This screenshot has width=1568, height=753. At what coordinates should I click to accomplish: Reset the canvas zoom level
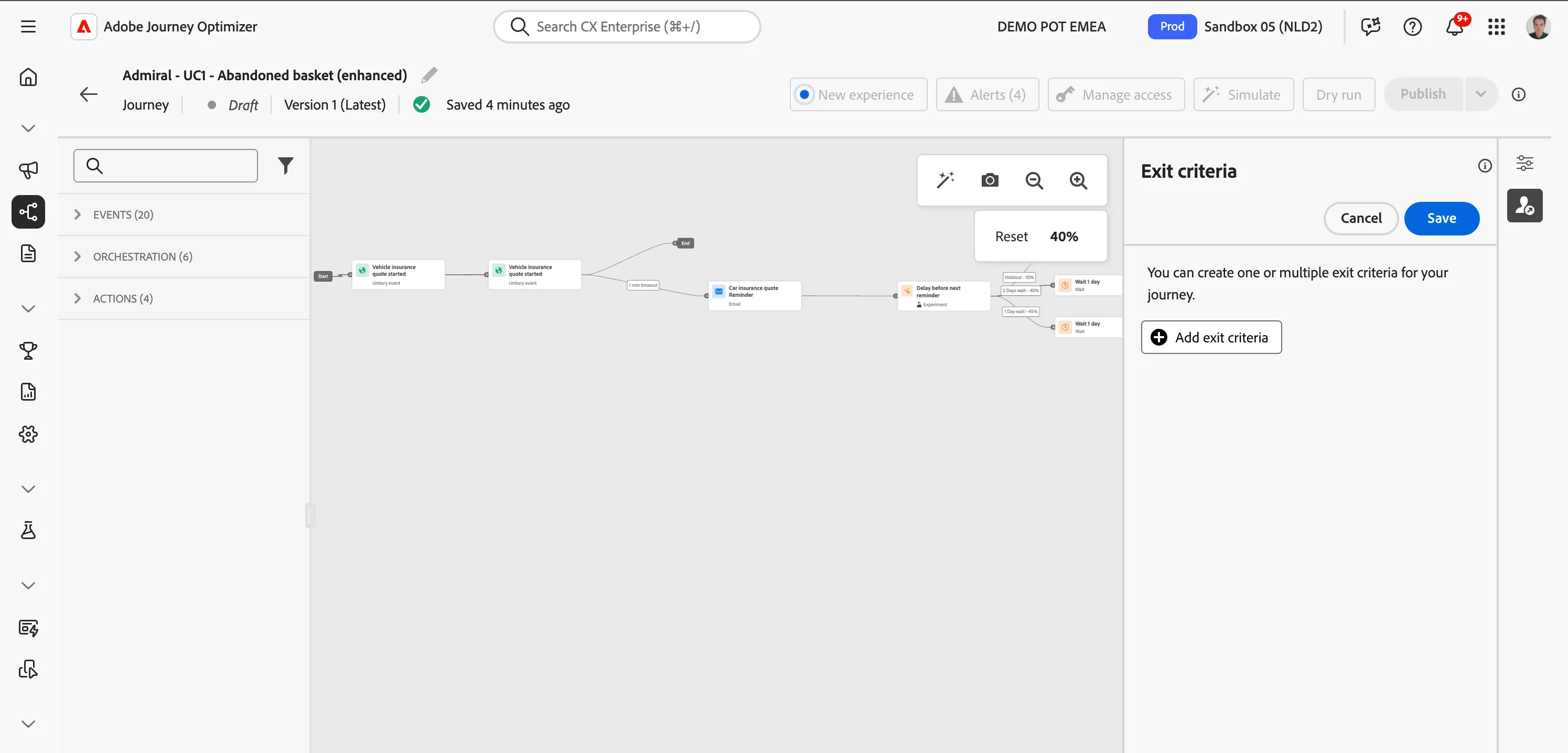click(x=1011, y=236)
